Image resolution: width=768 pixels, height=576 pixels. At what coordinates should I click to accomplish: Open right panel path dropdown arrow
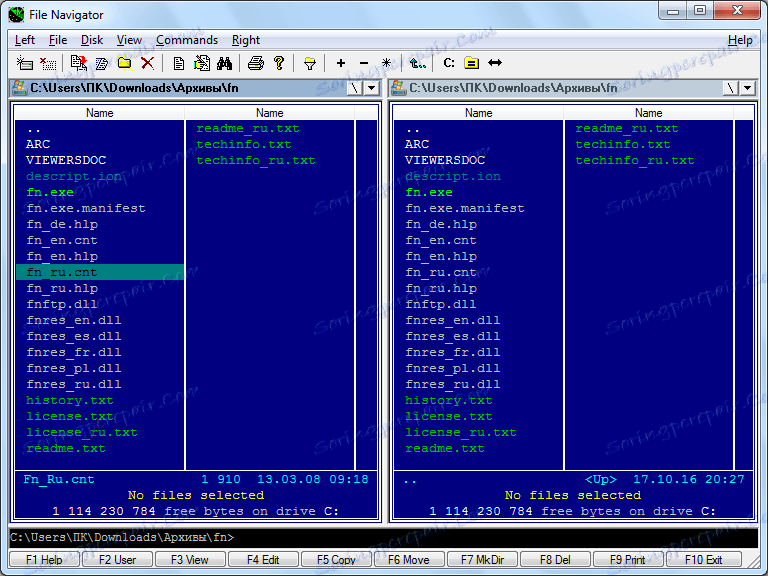[x=748, y=88]
